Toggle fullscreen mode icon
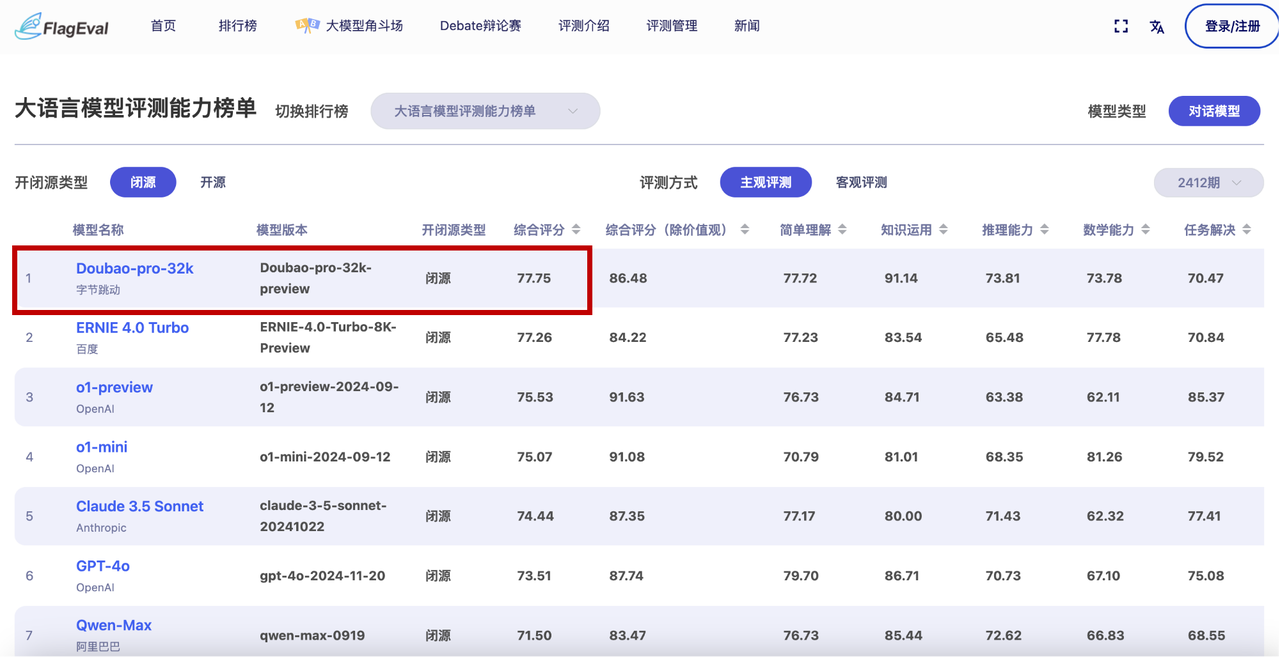The width and height of the screenshot is (1280, 657). click(x=1121, y=27)
